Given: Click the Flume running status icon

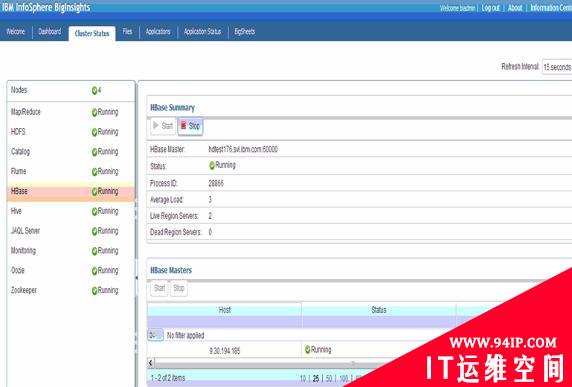Looking at the screenshot, I should coord(94,172).
